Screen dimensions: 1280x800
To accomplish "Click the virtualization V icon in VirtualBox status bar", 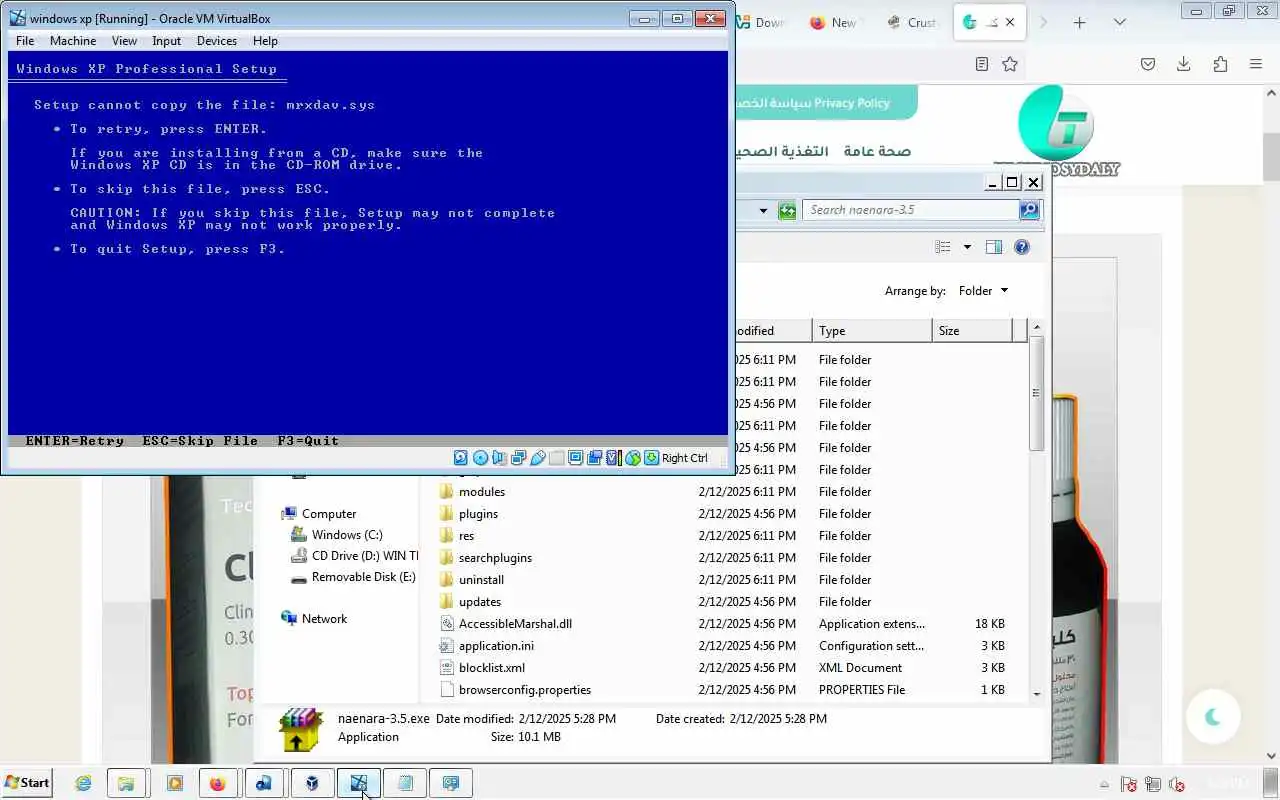I will coord(613,458).
